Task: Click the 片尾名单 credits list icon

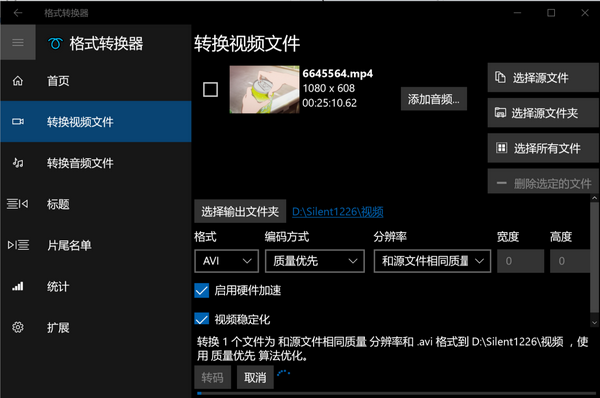Action: 18,245
